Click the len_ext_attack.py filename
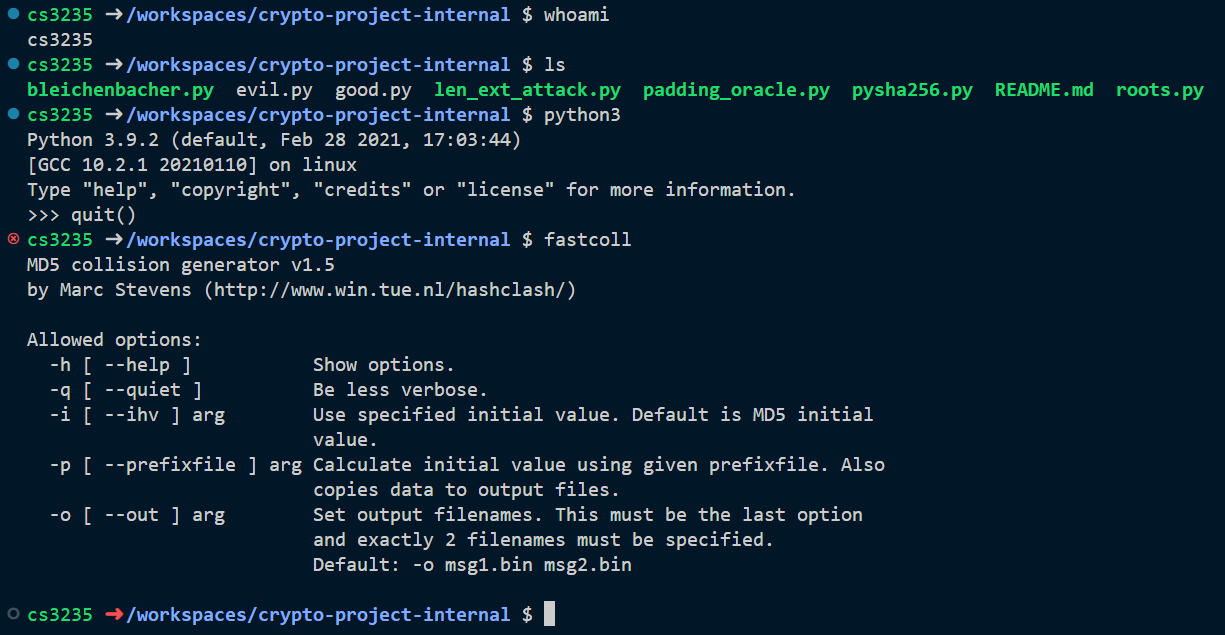 (x=527, y=90)
